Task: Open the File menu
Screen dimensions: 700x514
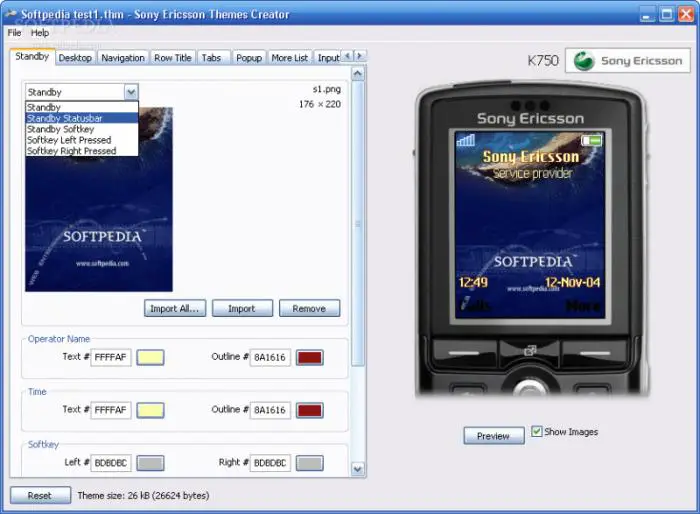Action: (x=14, y=33)
